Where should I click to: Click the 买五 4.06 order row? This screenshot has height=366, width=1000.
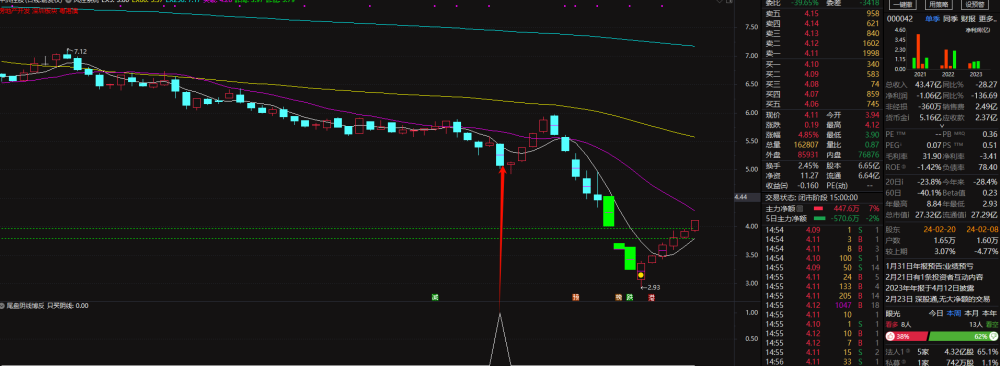tap(823, 104)
